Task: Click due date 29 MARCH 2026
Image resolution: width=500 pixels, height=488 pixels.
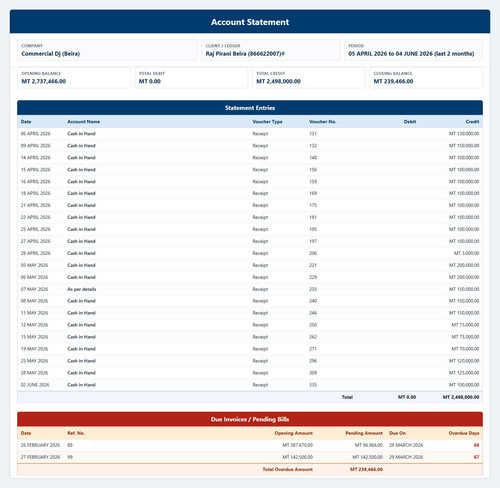Action: [x=406, y=457]
